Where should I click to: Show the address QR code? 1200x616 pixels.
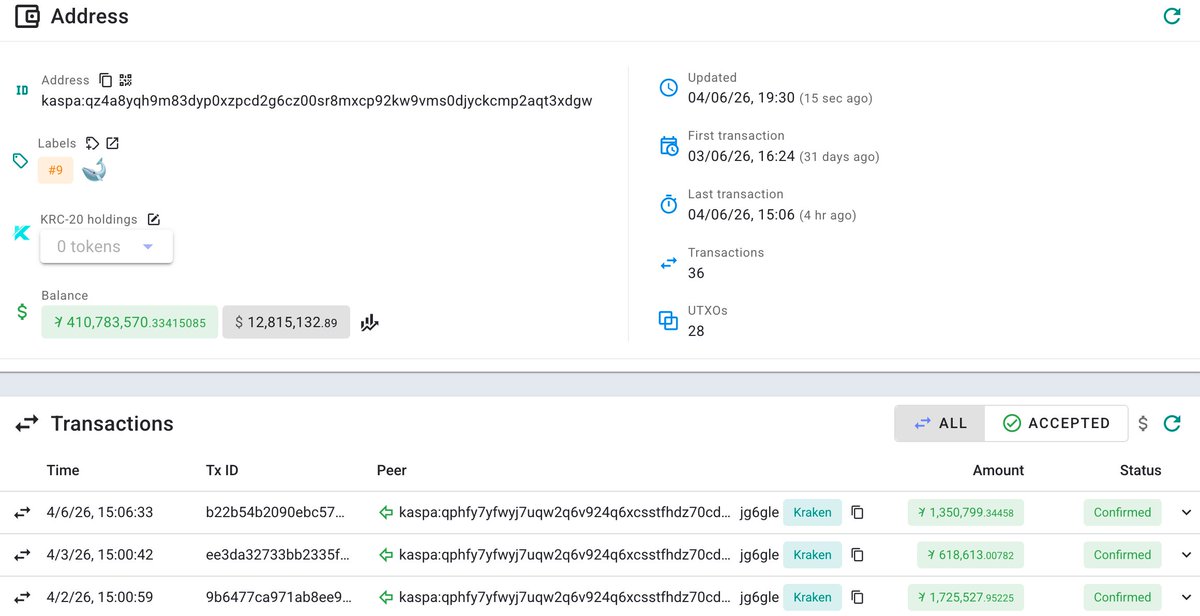coord(126,80)
